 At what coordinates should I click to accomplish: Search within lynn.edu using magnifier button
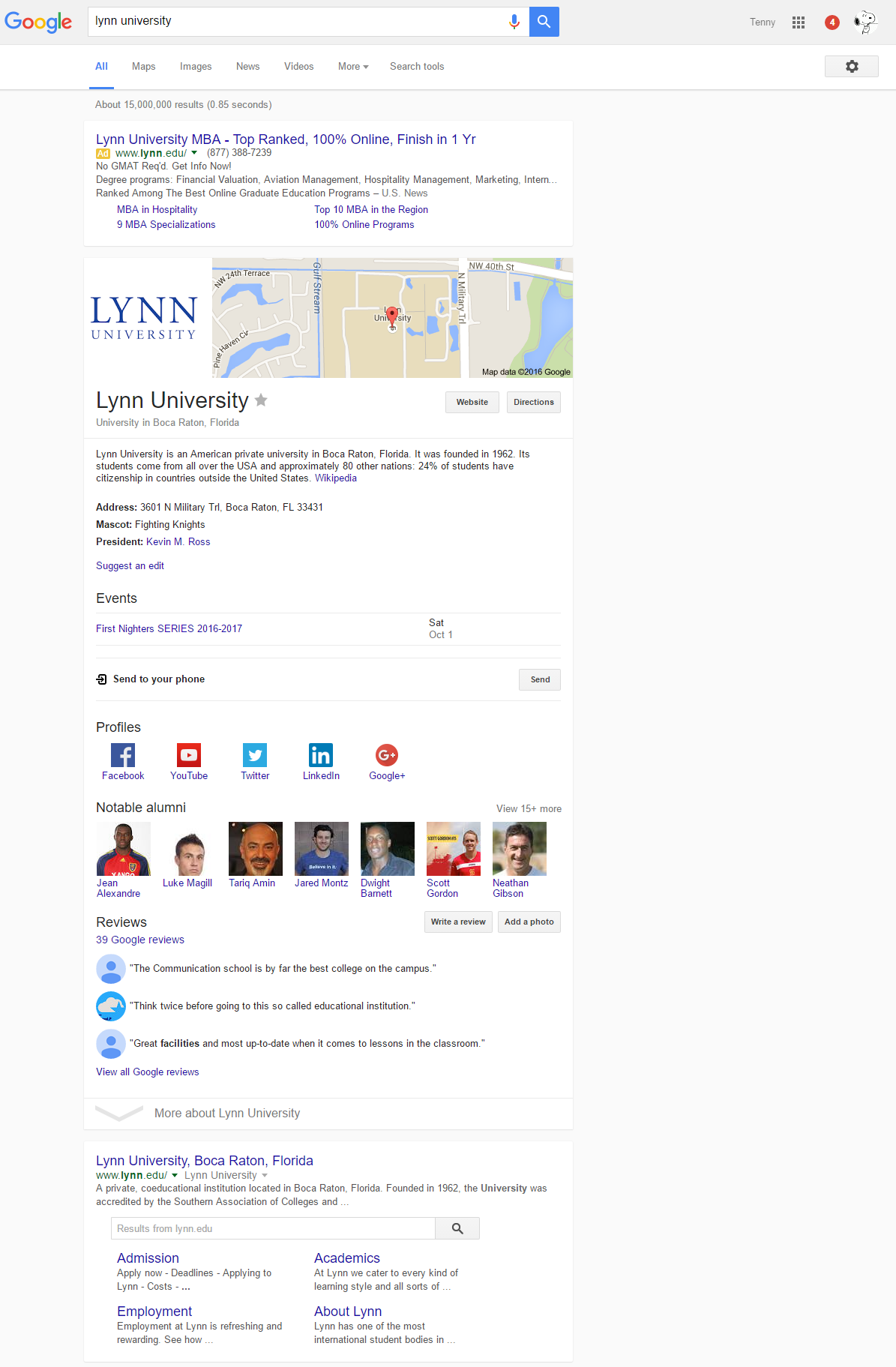coord(457,1228)
